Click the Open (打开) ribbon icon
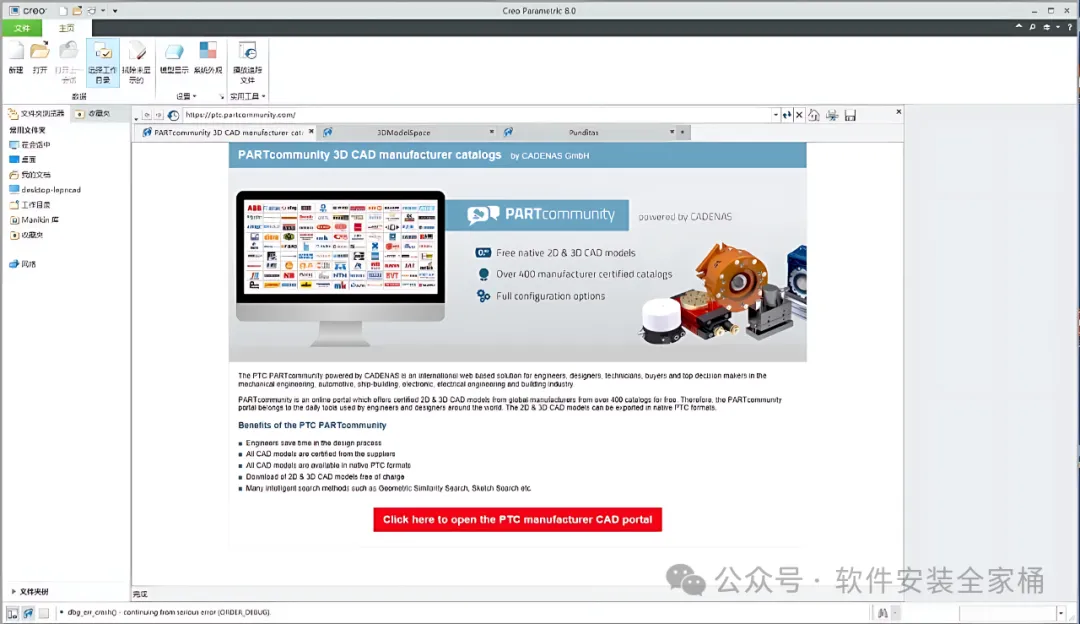The width and height of the screenshot is (1080, 624). tap(40, 57)
